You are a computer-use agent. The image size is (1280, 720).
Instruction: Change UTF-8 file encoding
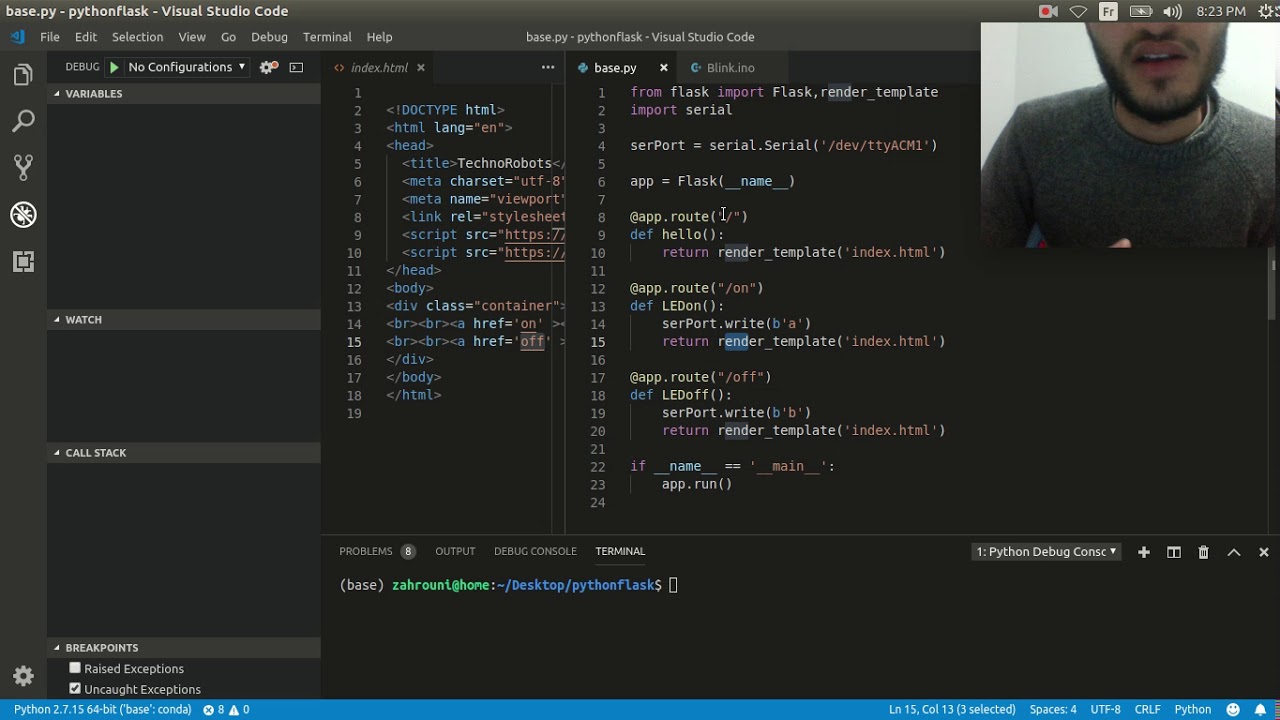tap(1105, 710)
